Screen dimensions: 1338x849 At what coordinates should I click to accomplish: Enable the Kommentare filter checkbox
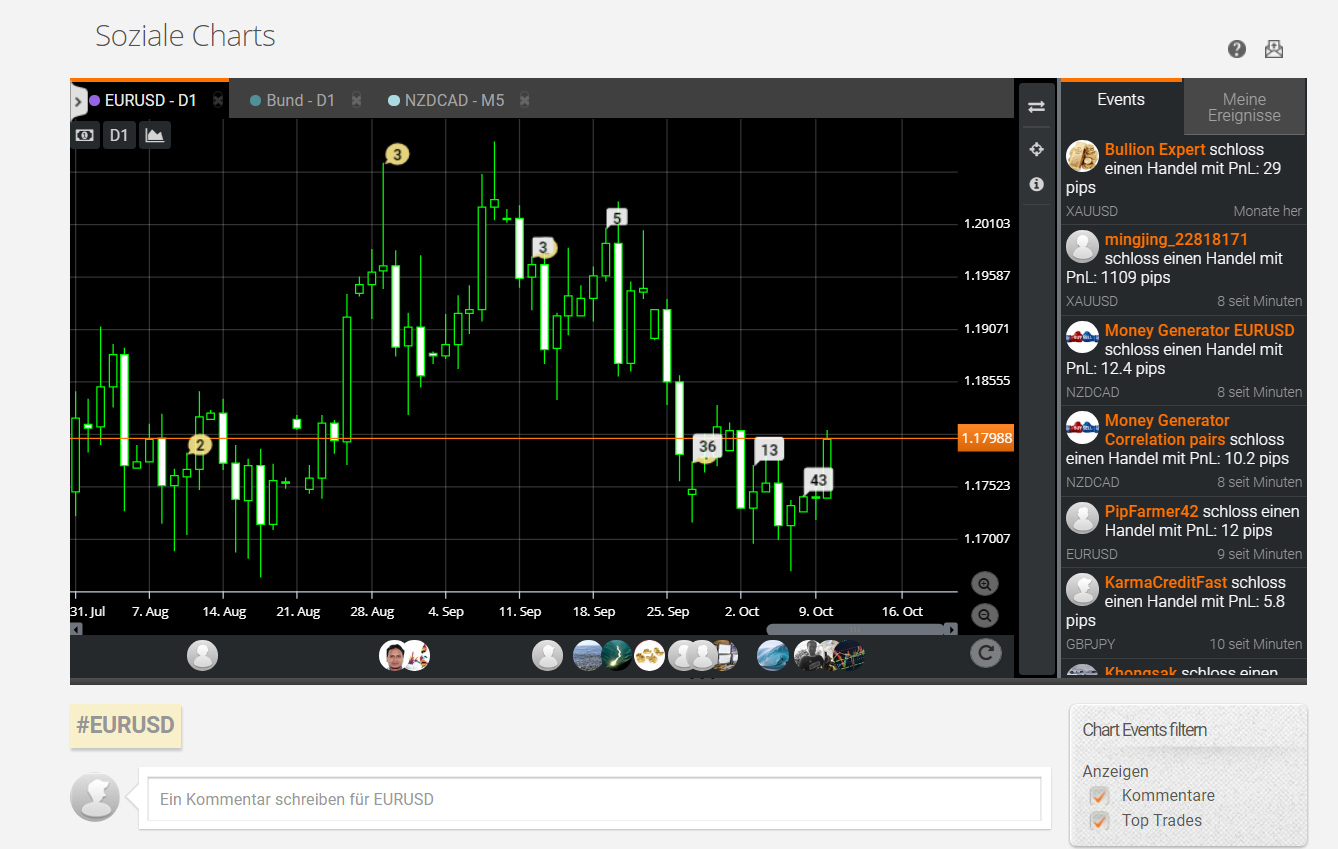coord(1099,796)
